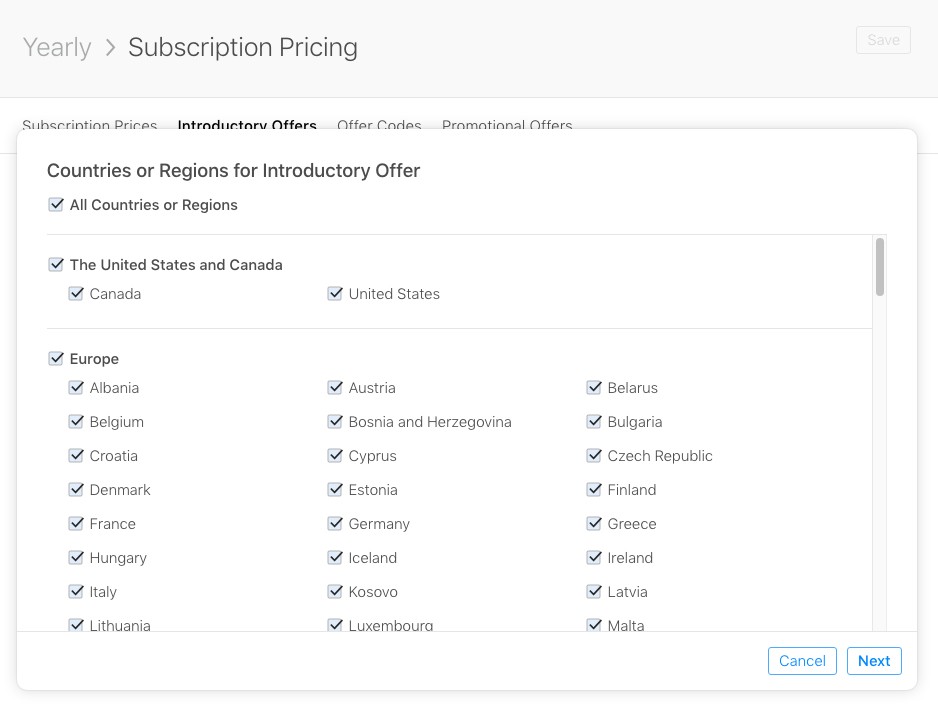
Task: Disable the Czech Republic checkbox
Action: [594, 456]
